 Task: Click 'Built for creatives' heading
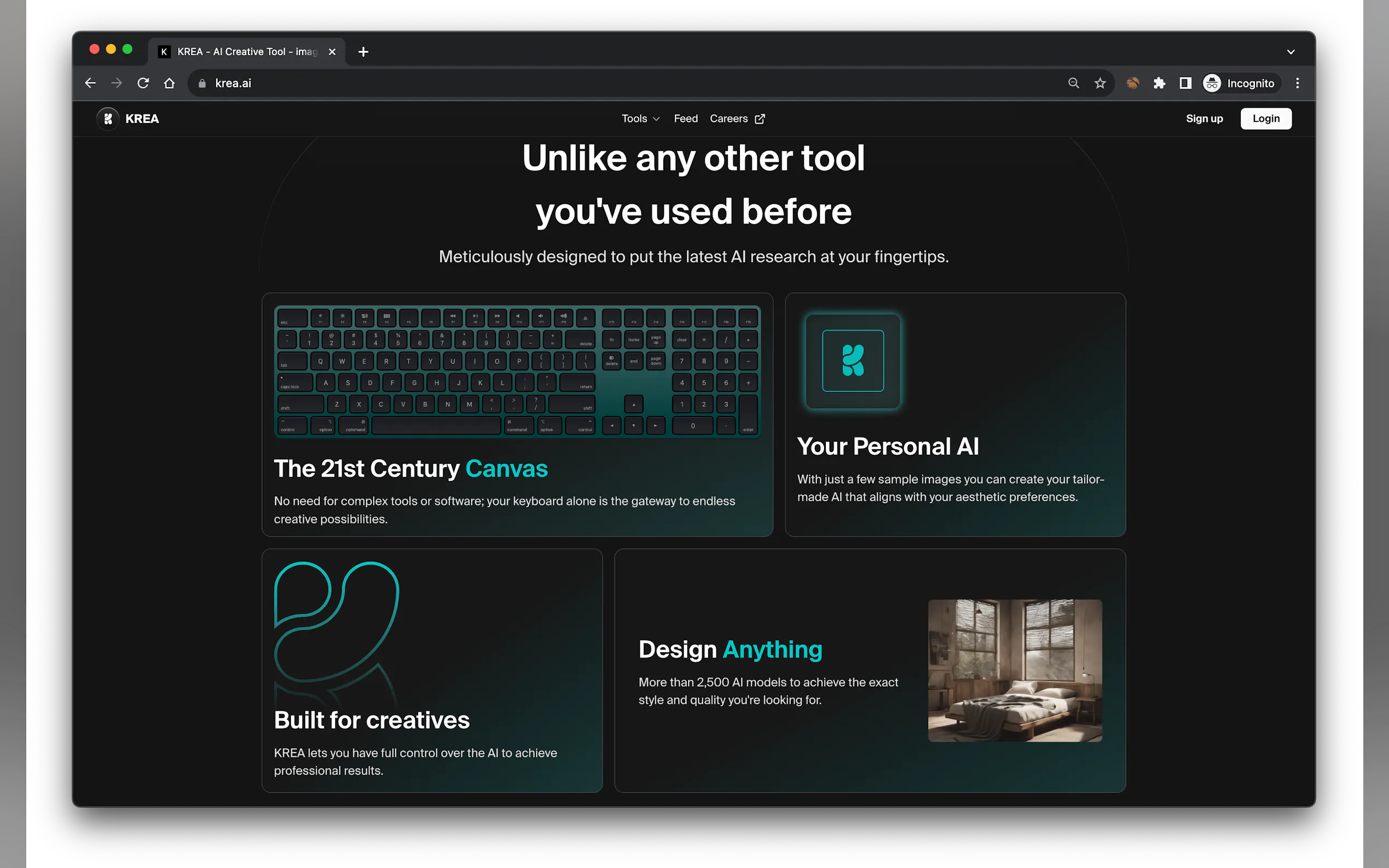(371, 720)
